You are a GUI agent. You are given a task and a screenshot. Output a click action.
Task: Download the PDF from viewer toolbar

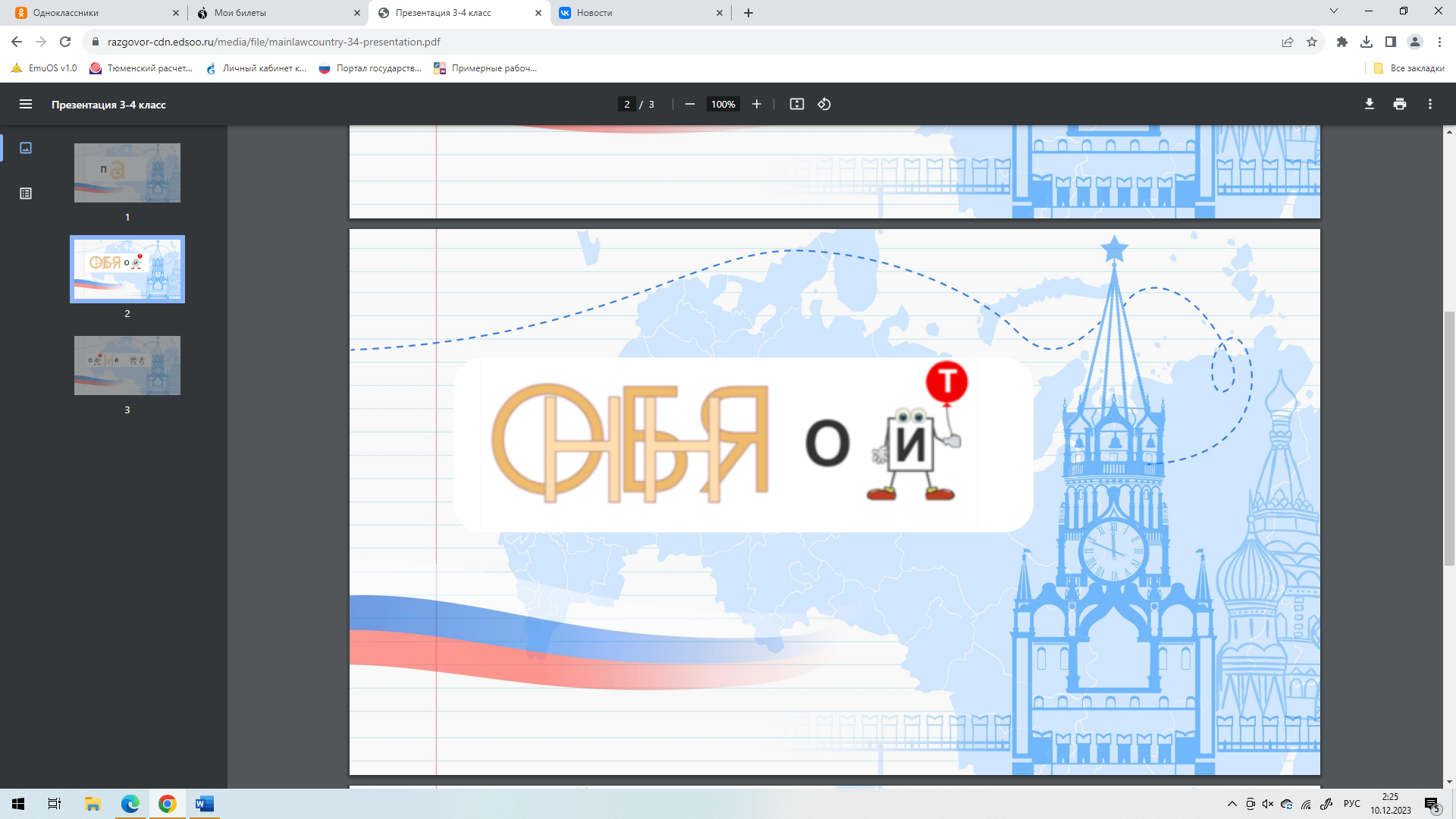1369,105
